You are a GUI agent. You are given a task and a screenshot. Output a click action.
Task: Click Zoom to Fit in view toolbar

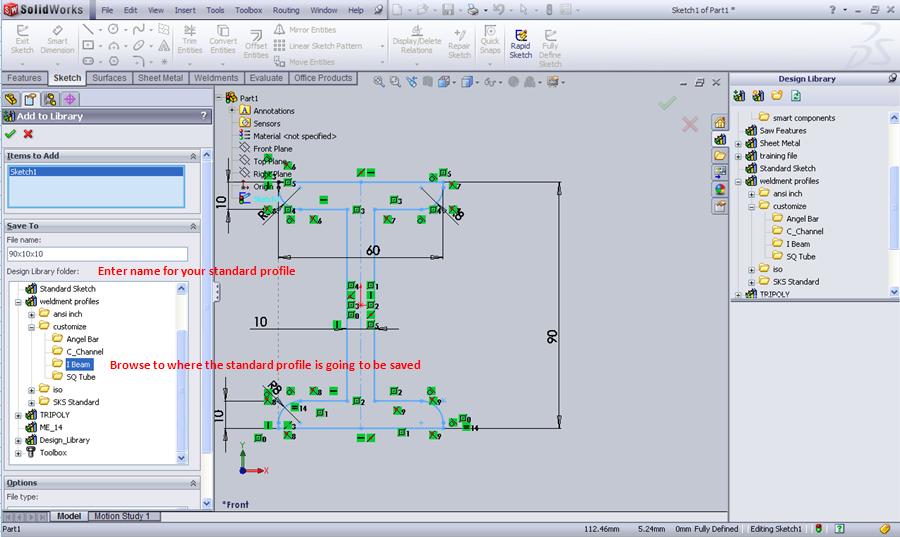378,82
